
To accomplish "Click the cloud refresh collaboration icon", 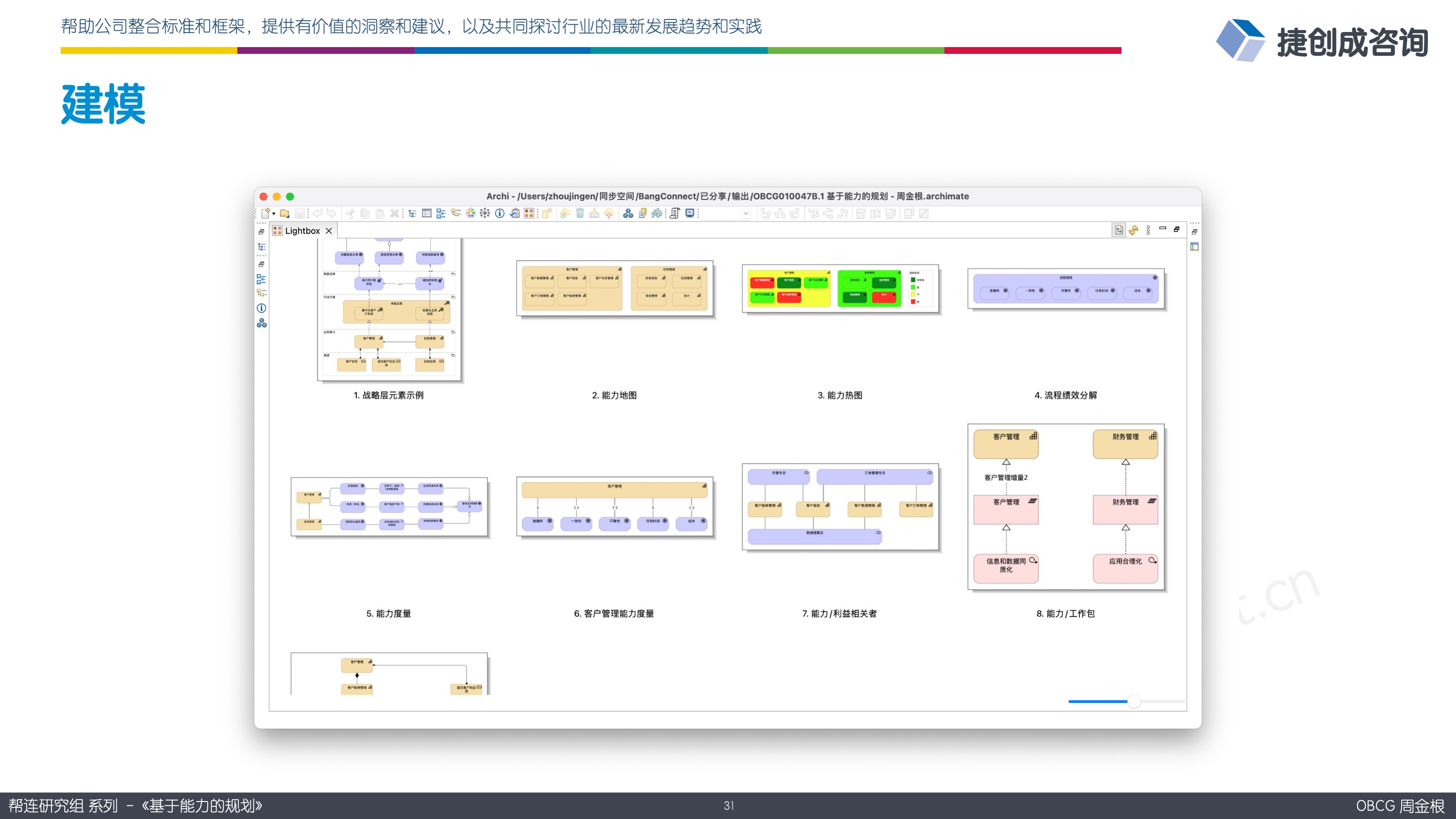I will click(x=565, y=213).
